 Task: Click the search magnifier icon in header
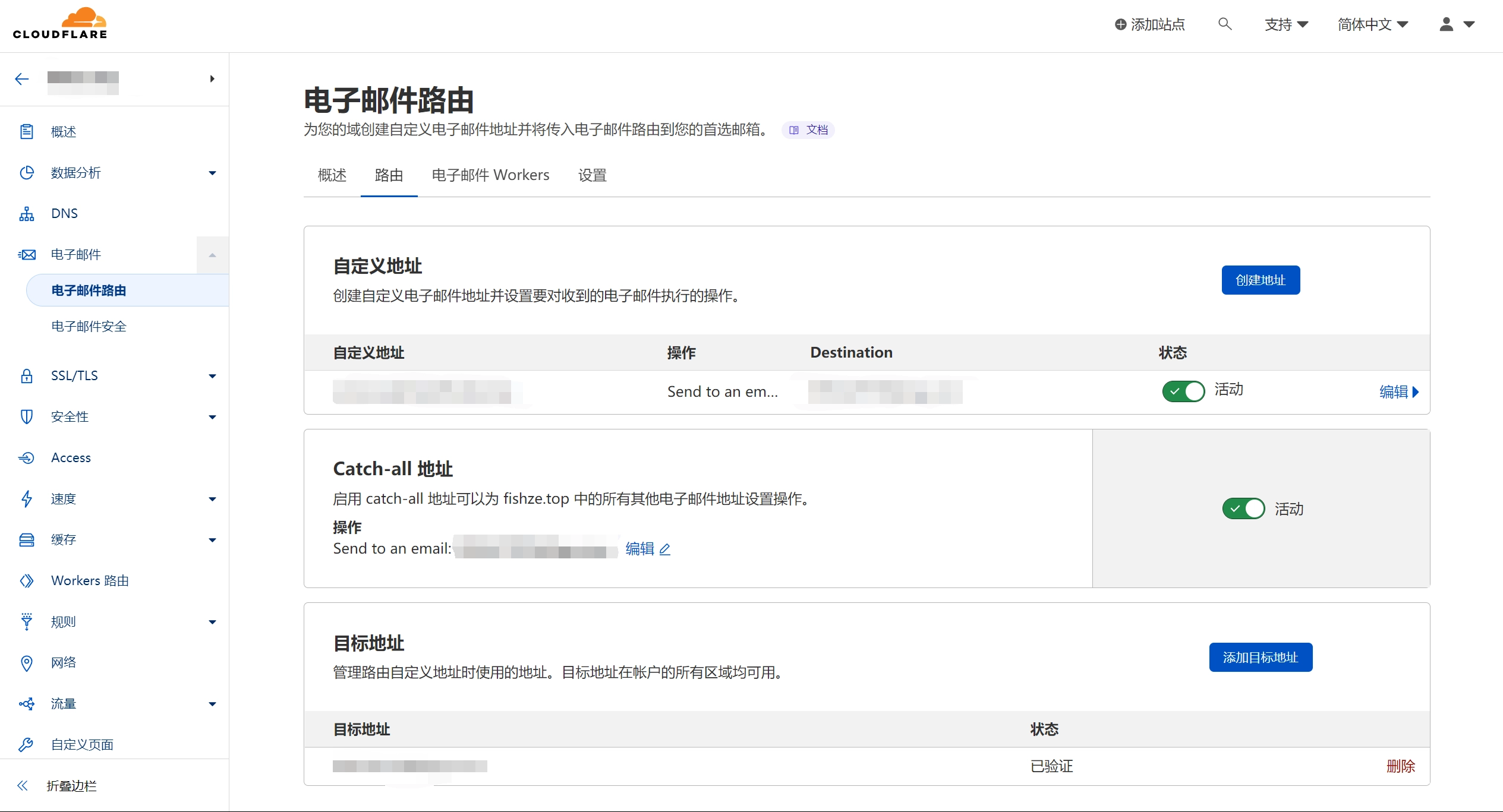pyautogui.click(x=1224, y=24)
